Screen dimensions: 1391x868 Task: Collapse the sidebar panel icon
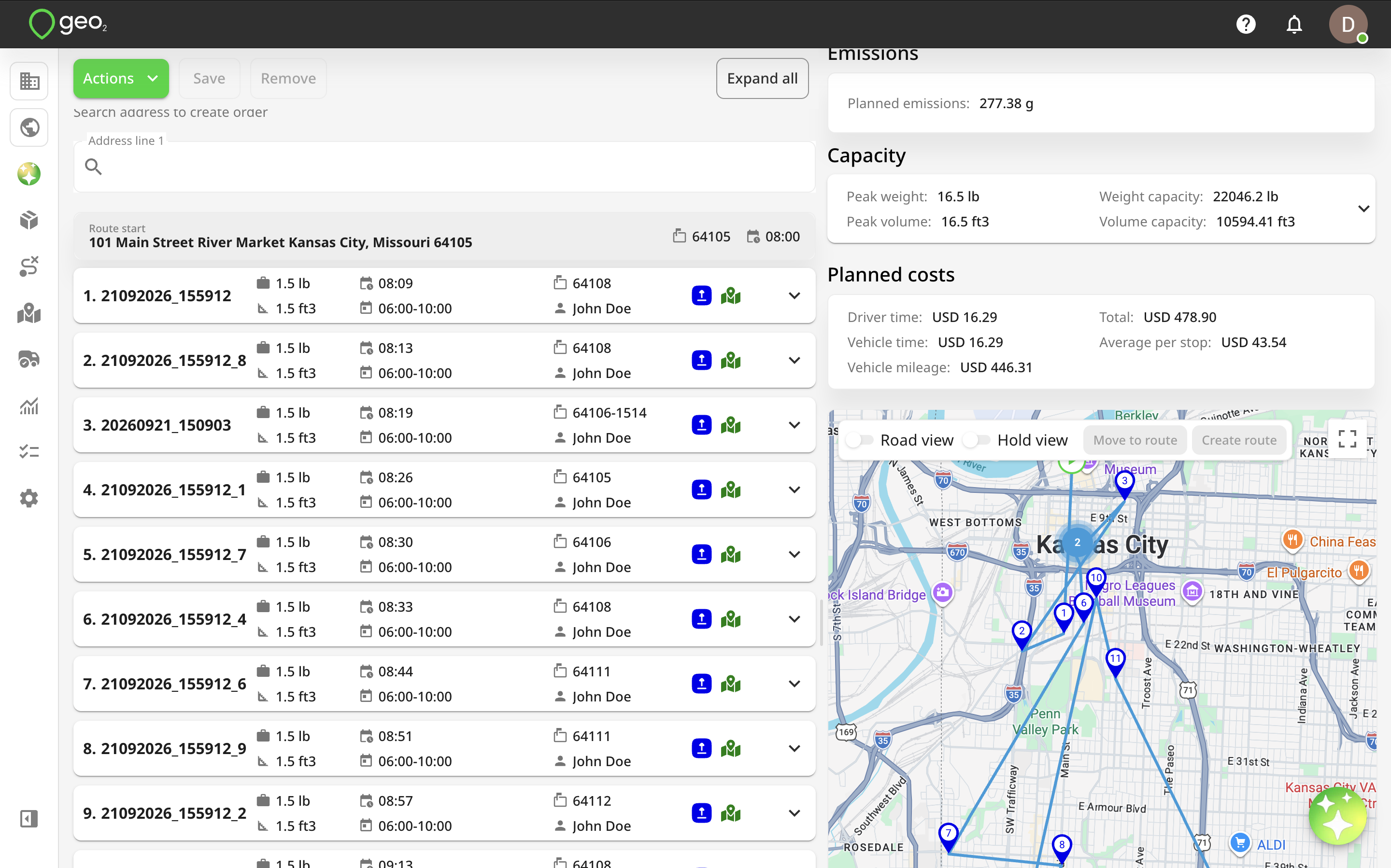click(x=28, y=819)
